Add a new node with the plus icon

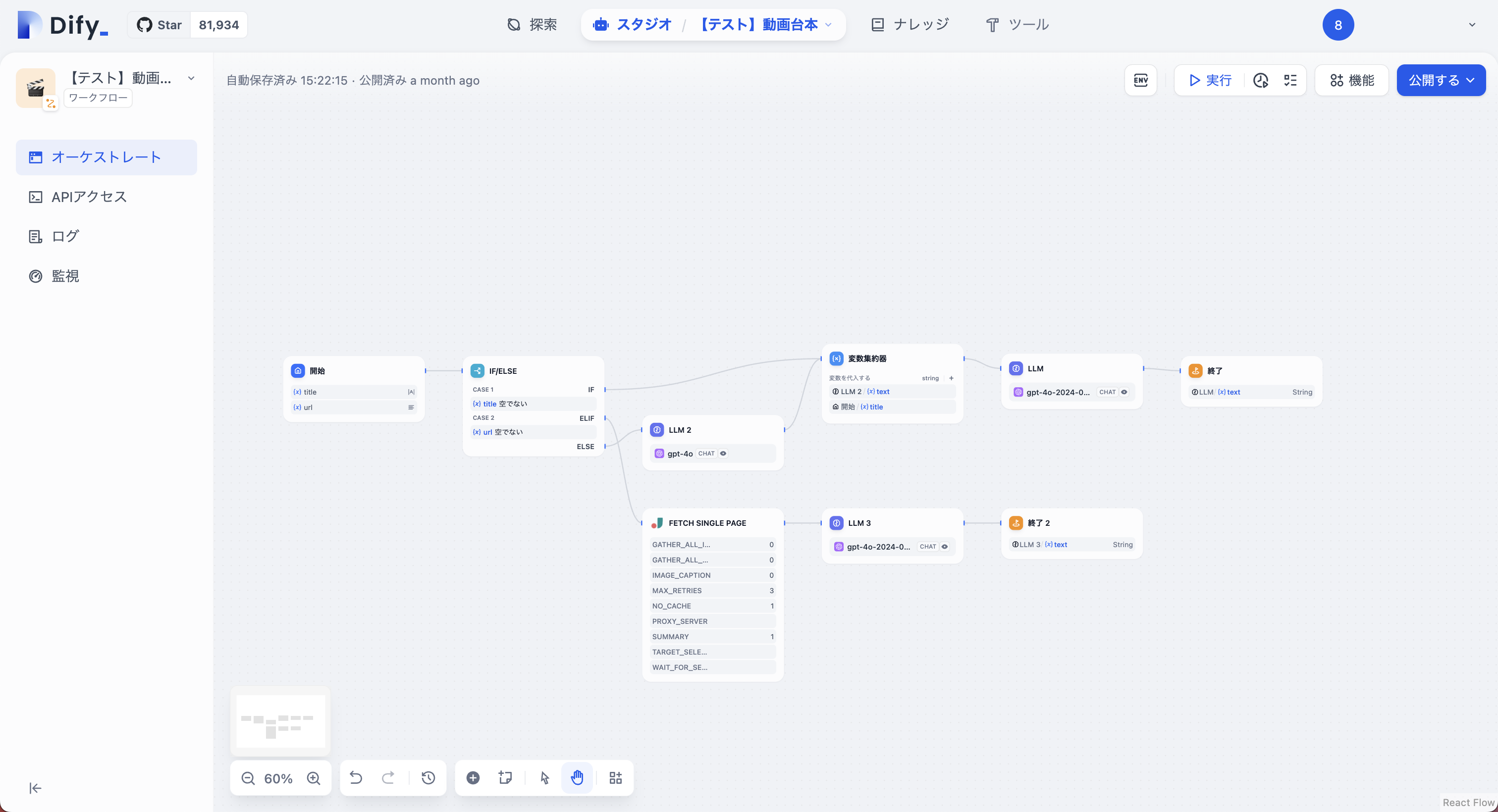point(473,778)
